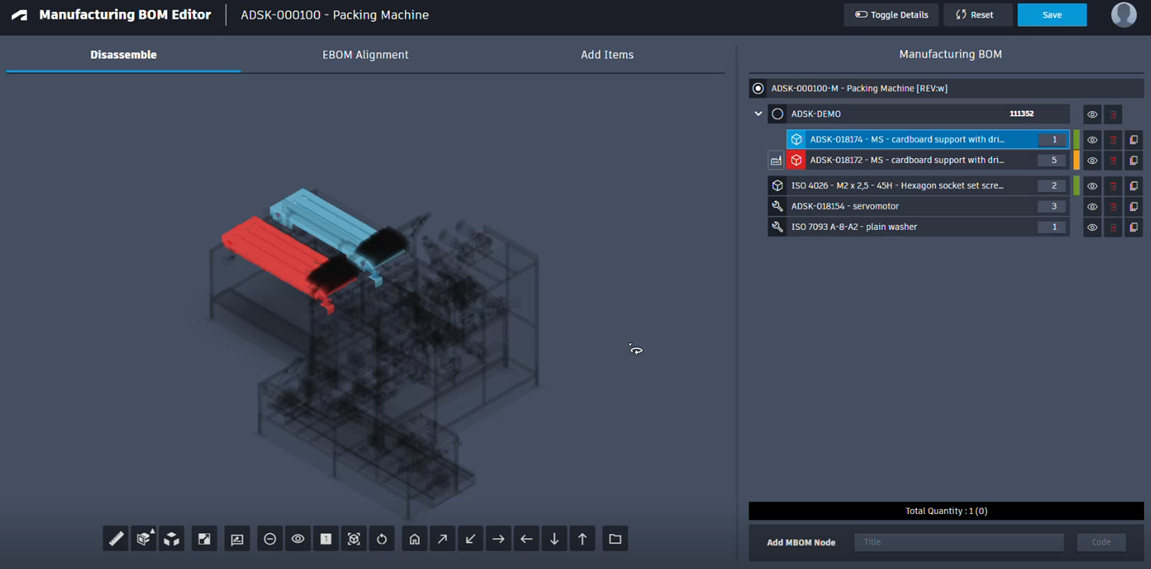Open the markup annotation tool
Screen dimensions: 1151x569
[x=237, y=539]
